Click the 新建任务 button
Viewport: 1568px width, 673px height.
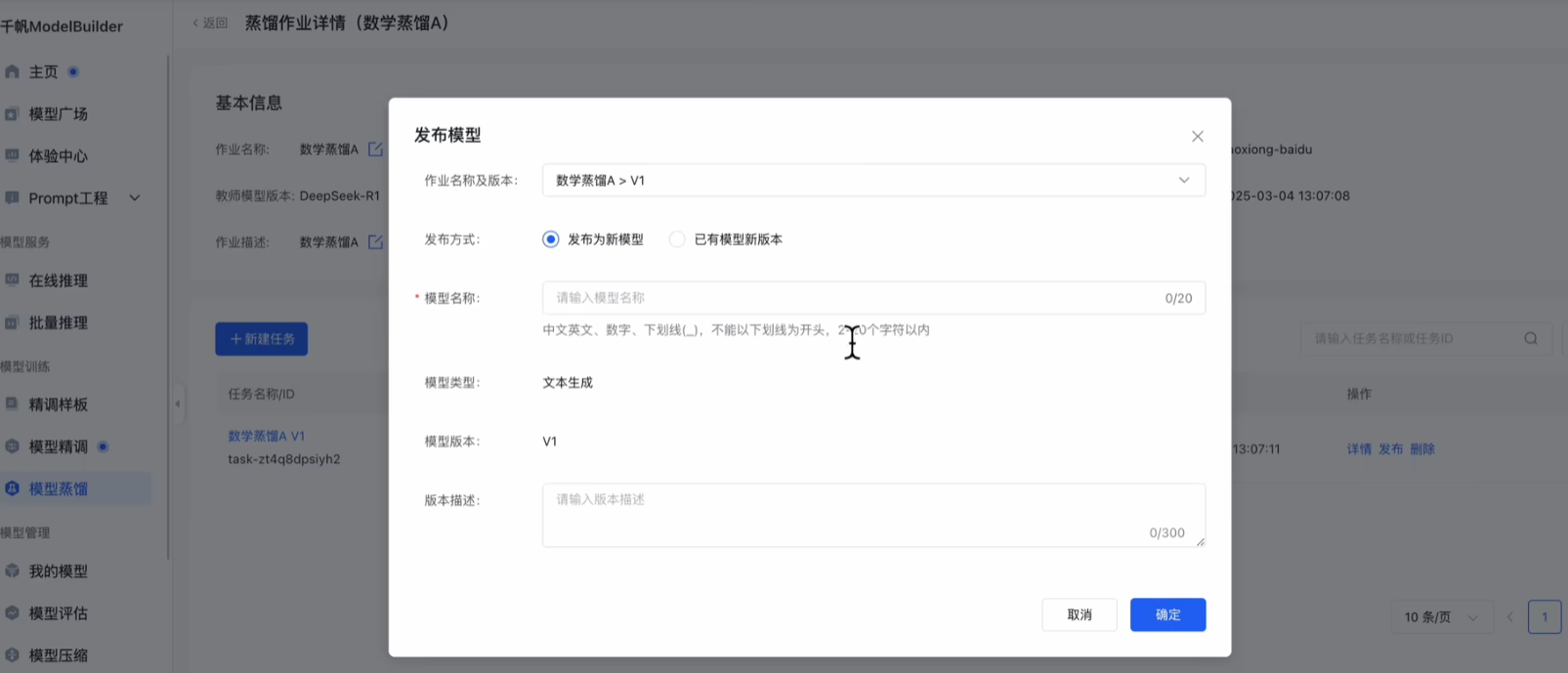pos(261,339)
